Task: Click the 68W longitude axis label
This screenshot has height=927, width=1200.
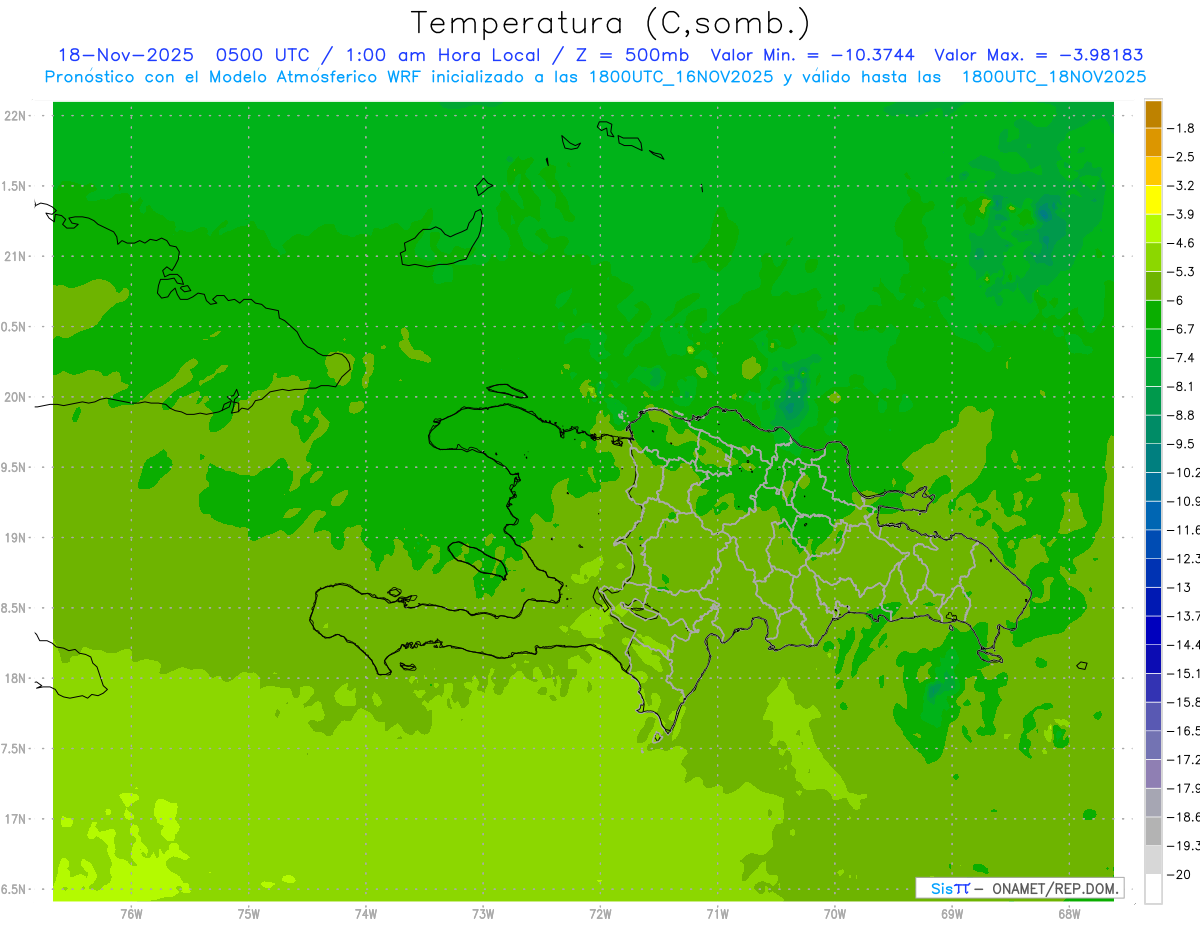Action: tap(1068, 914)
